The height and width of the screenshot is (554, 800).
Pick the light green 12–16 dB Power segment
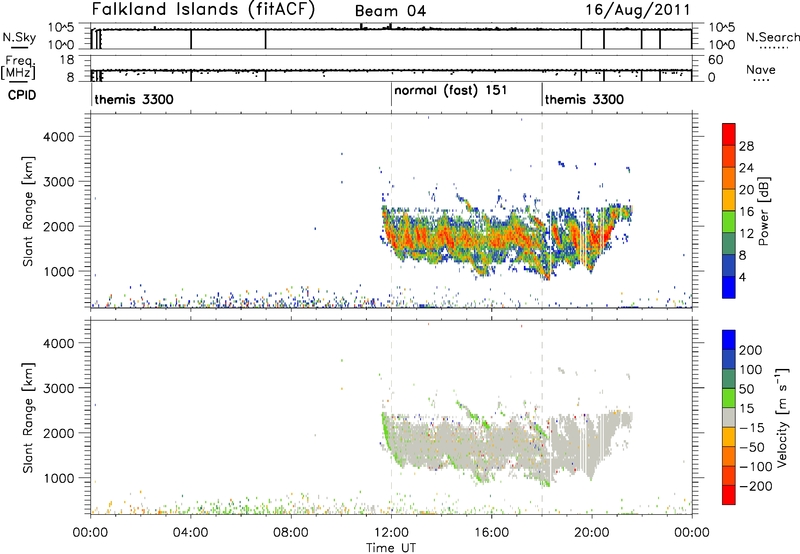coord(729,222)
